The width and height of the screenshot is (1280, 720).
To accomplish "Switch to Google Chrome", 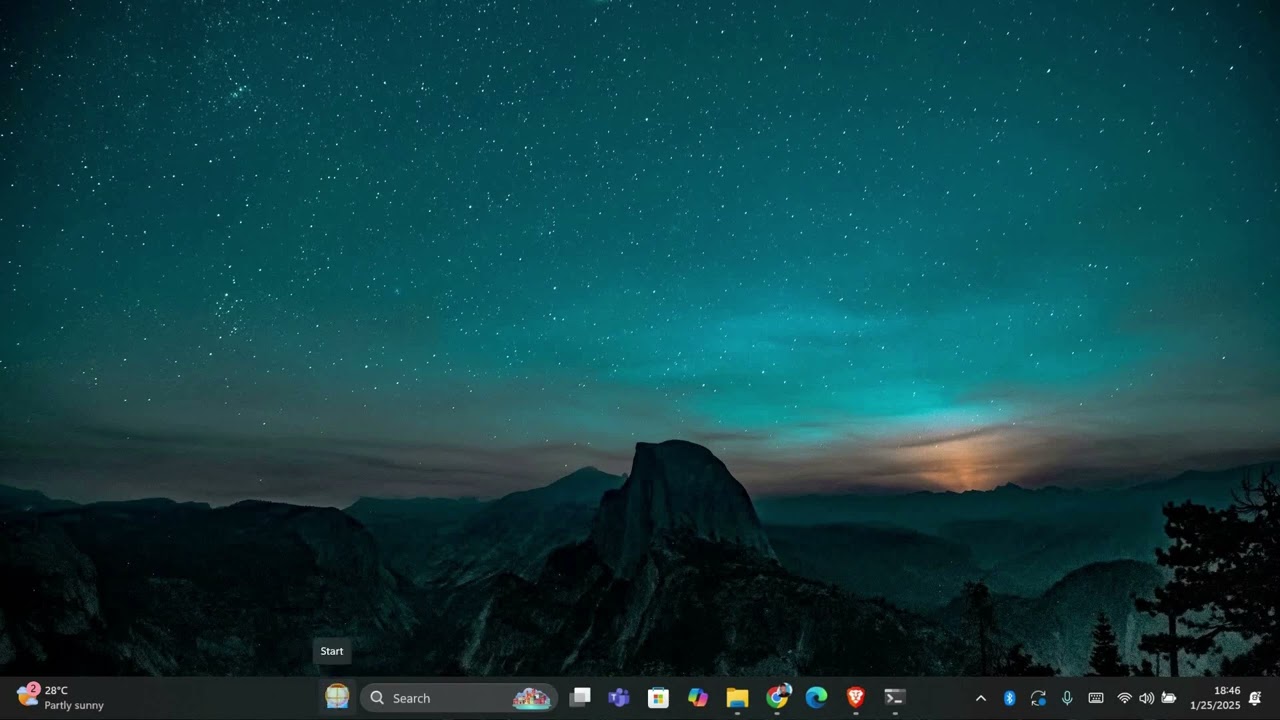I will 777,698.
